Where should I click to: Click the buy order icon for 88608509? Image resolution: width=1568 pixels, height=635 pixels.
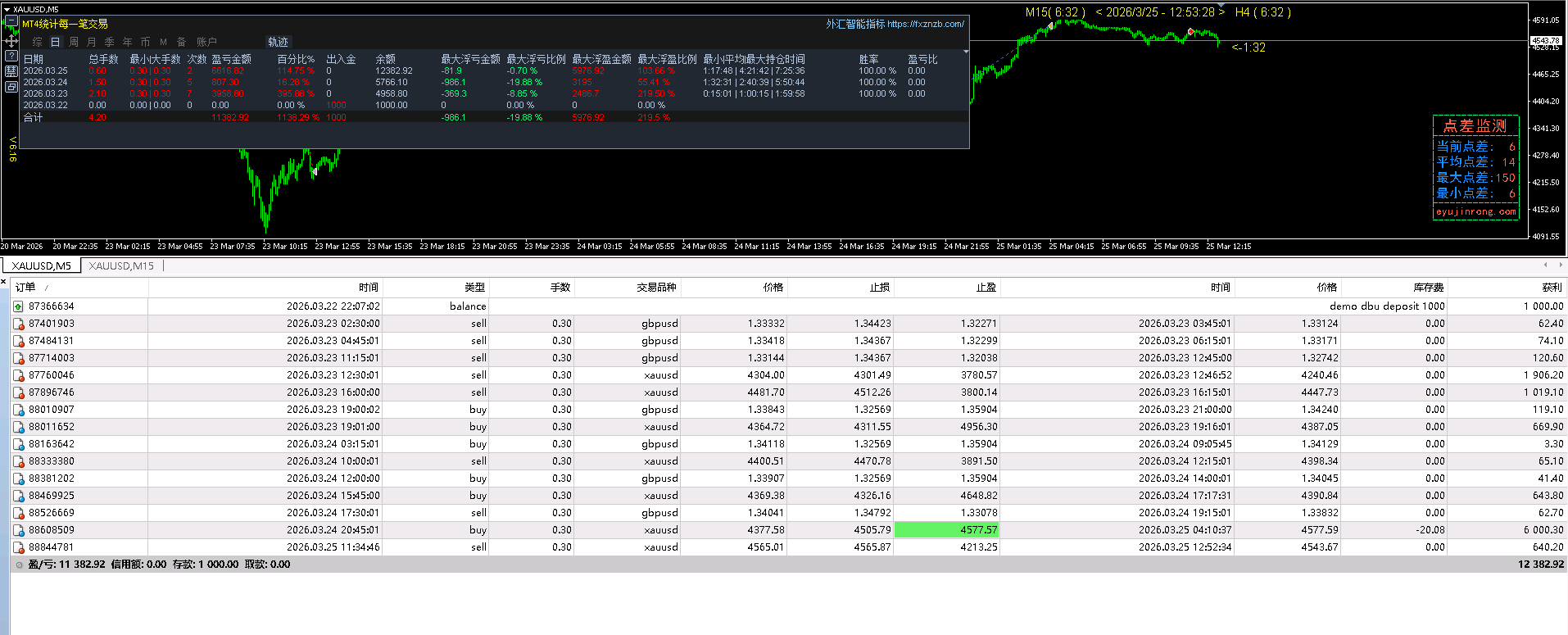pos(18,530)
